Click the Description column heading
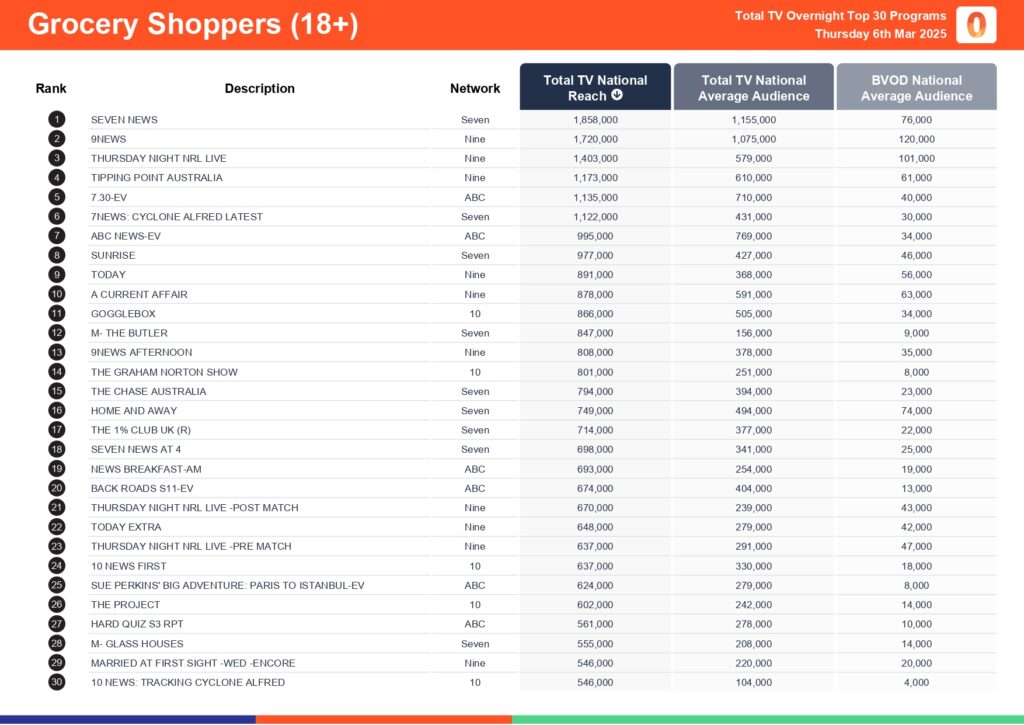The width and height of the screenshot is (1024, 725). [259, 89]
